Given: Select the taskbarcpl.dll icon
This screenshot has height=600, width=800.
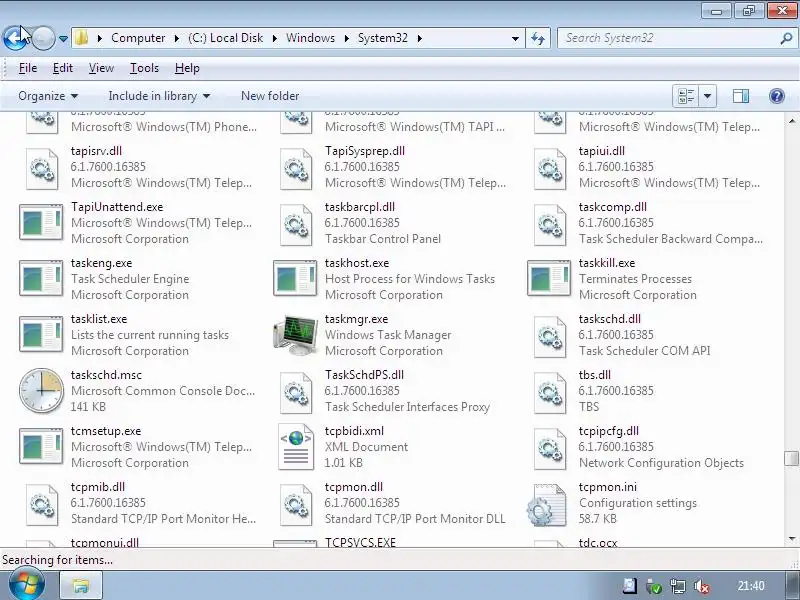Looking at the screenshot, I should [296, 225].
